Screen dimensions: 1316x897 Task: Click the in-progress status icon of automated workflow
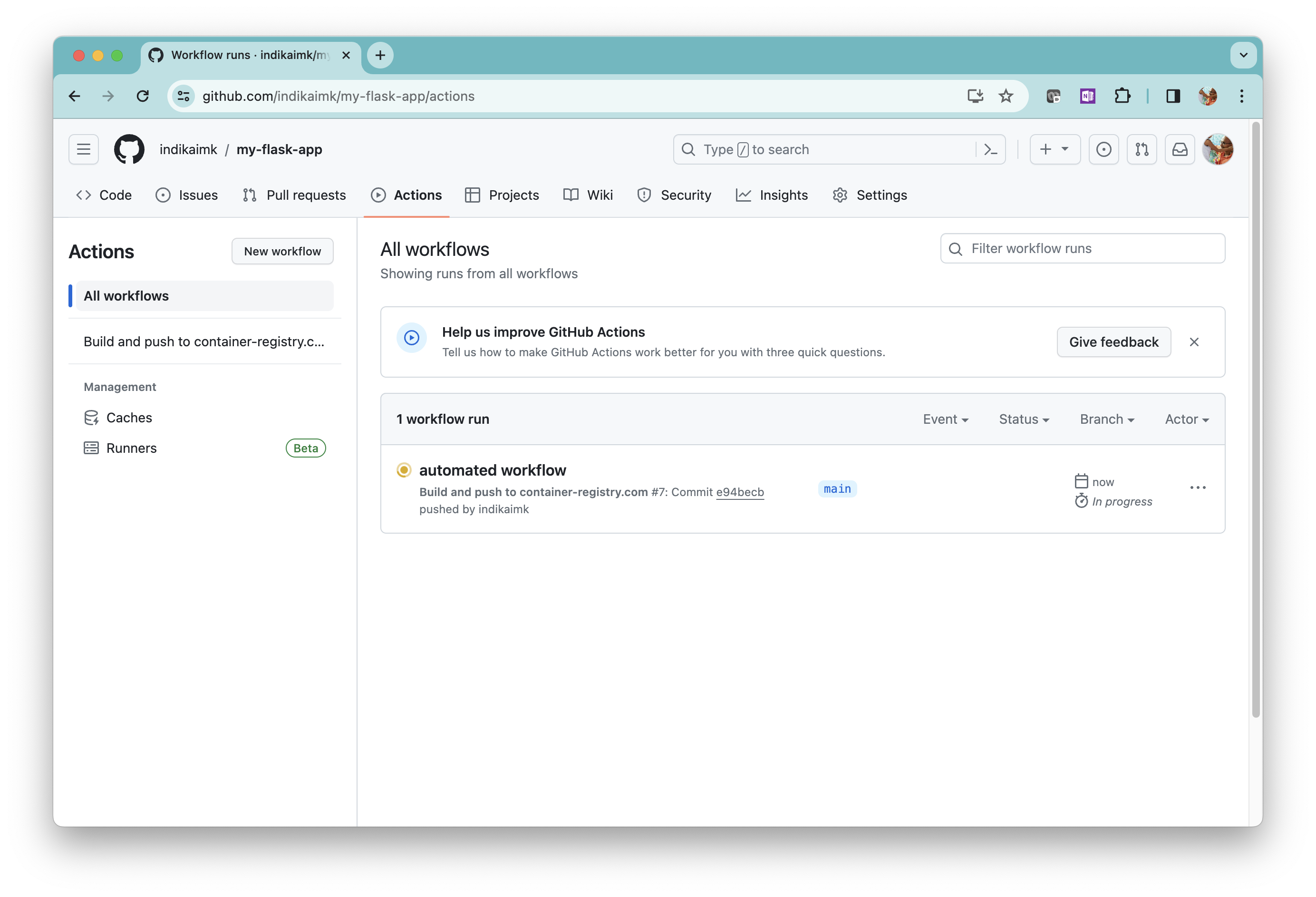click(x=404, y=470)
